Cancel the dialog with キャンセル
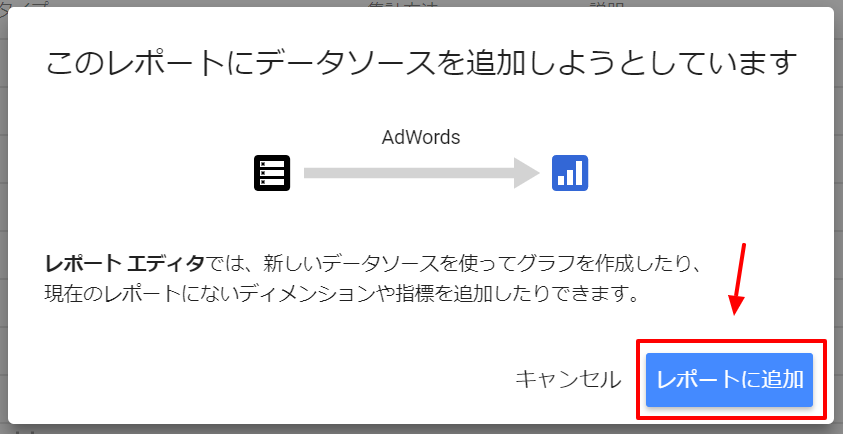Viewport: 843px width, 434px height. (x=568, y=380)
